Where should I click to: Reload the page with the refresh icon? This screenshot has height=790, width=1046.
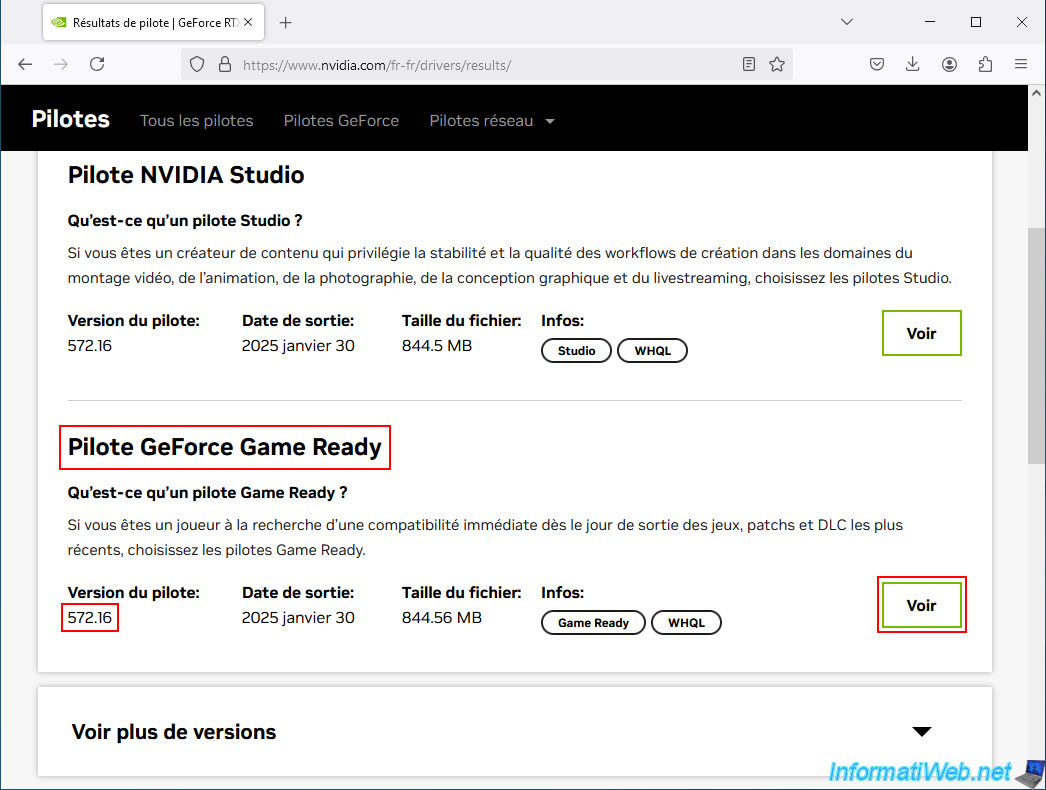click(97, 65)
